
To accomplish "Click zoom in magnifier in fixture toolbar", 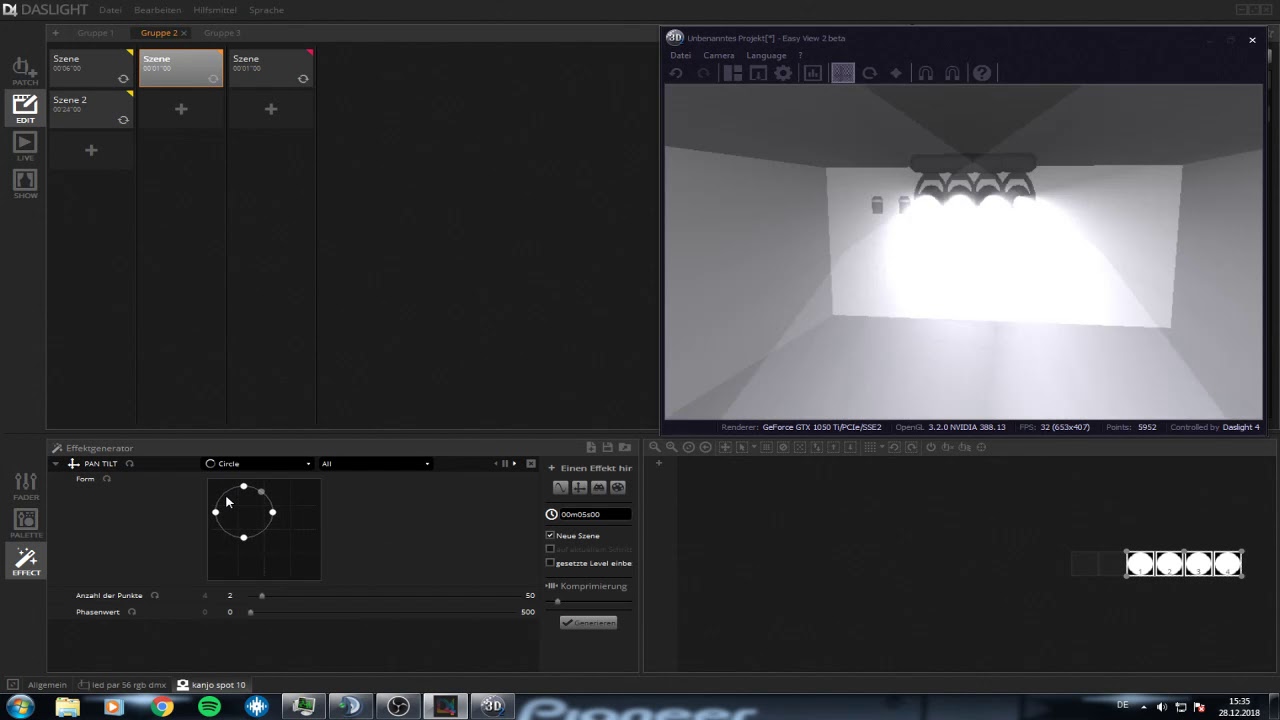I will [x=671, y=447].
